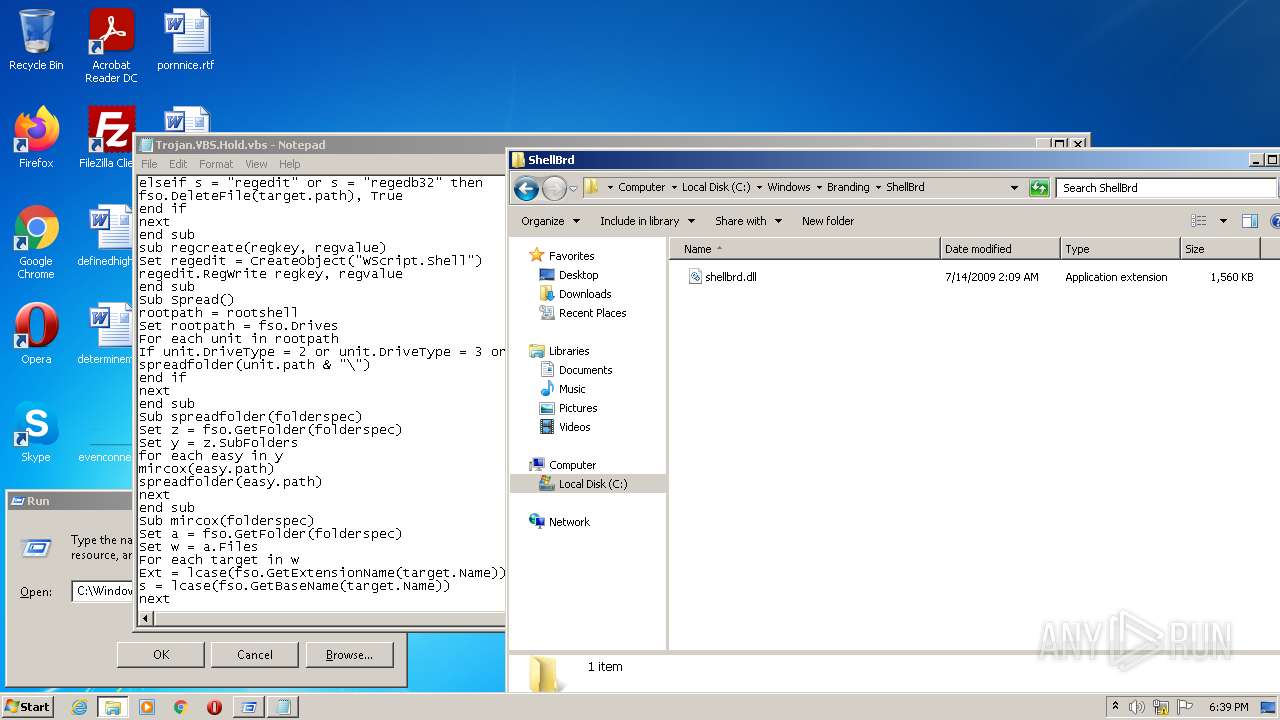Open determinem document on desktop
This screenshot has width=1280, height=720.
coord(106,333)
